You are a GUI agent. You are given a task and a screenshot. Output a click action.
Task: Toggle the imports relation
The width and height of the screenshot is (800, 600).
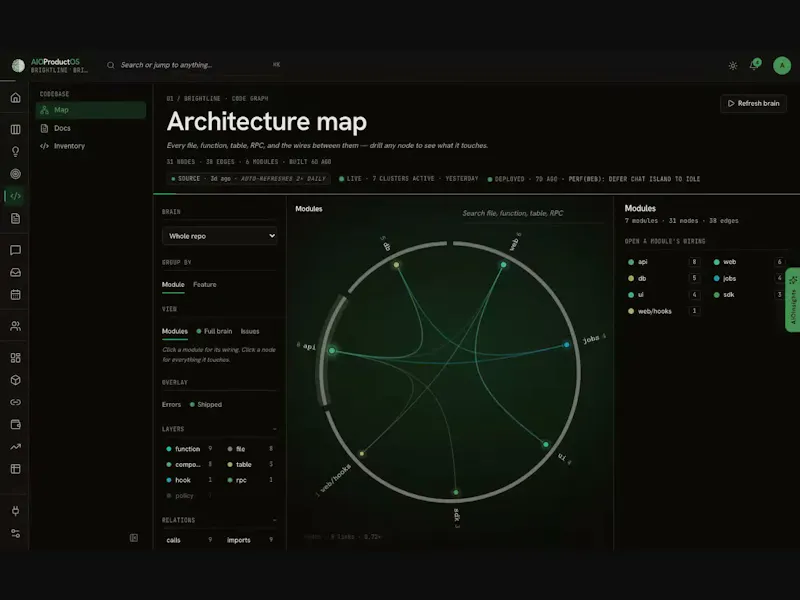[x=250, y=540]
